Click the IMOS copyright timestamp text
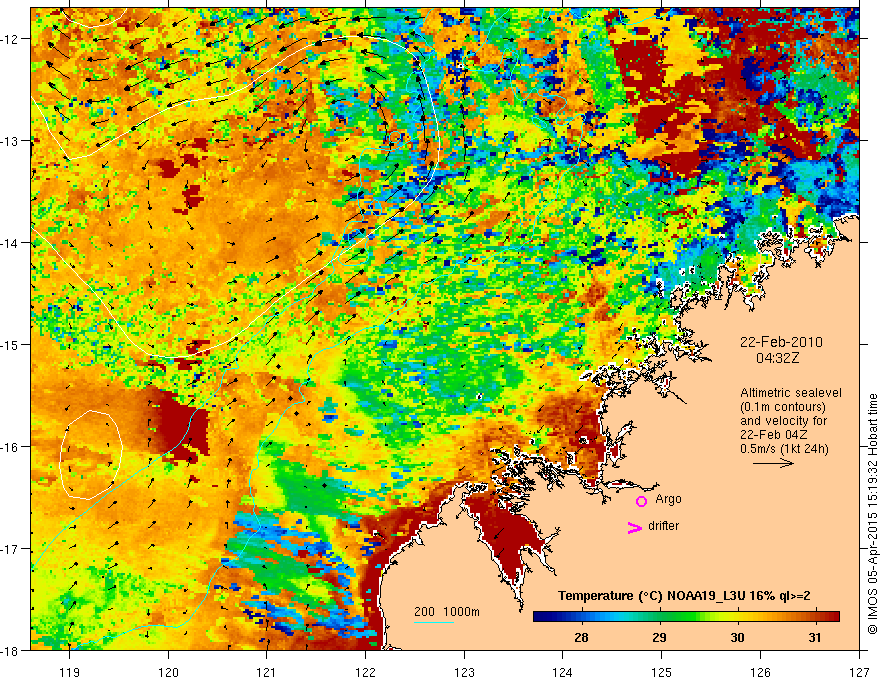 point(872,514)
